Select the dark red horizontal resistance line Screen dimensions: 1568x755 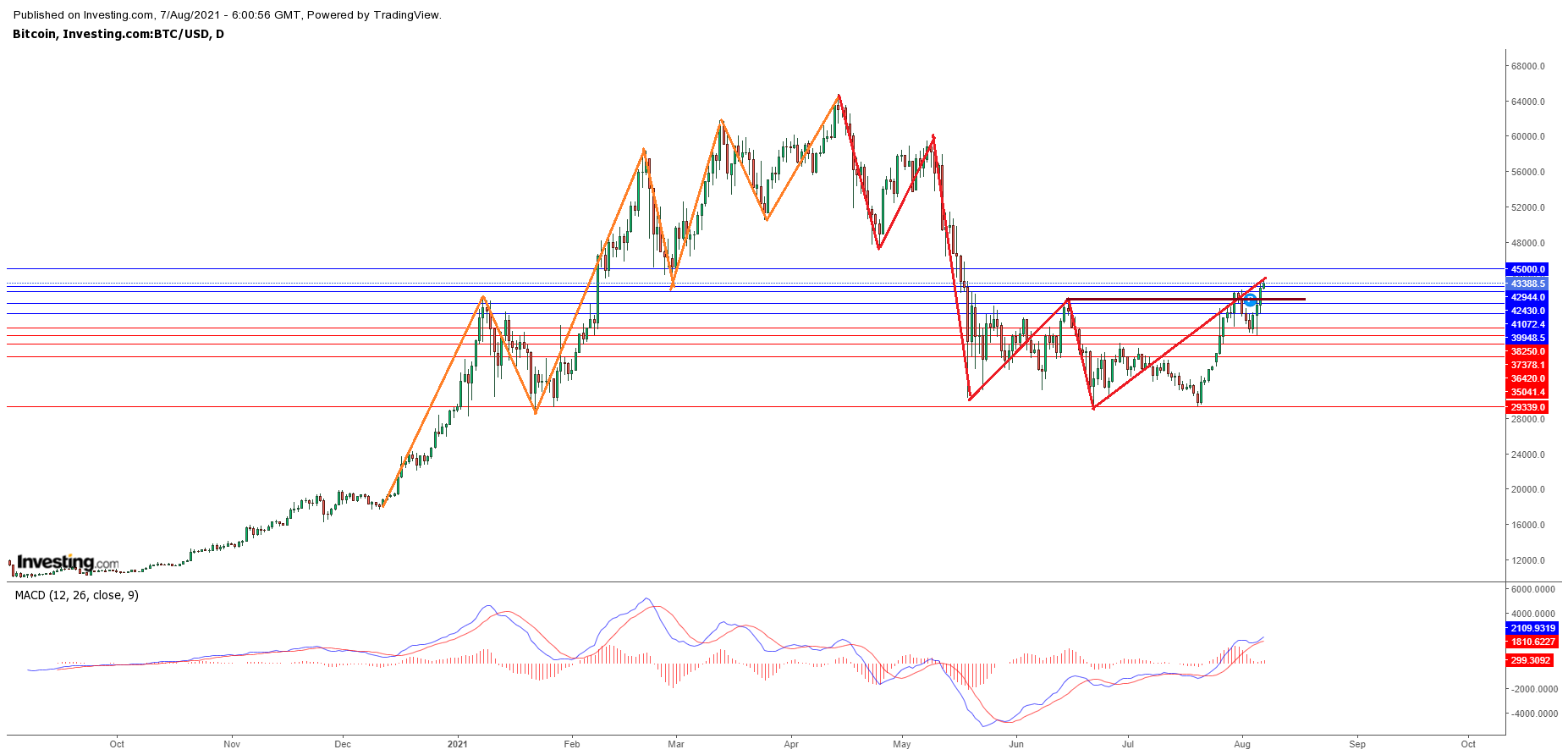tap(1186, 299)
